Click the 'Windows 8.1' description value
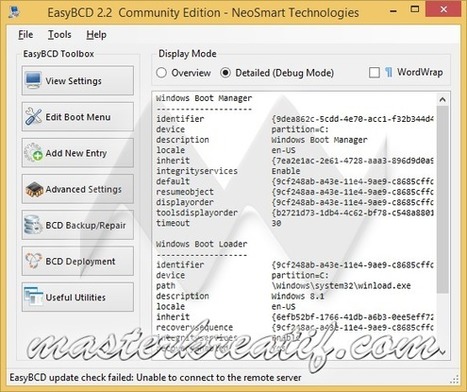Viewport: 467px width, 392px height. pyautogui.click(x=298, y=296)
